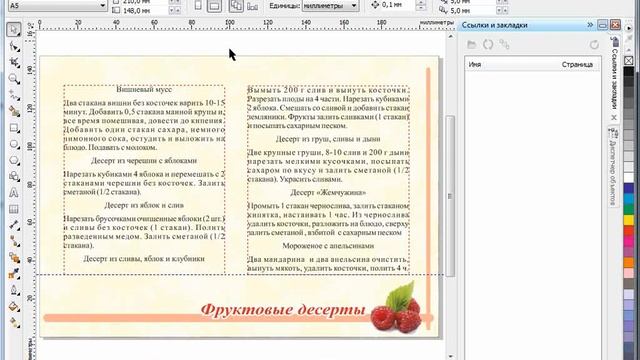Open the A5 page size dropdown
The image size is (640, 360).
tap(102, 6)
